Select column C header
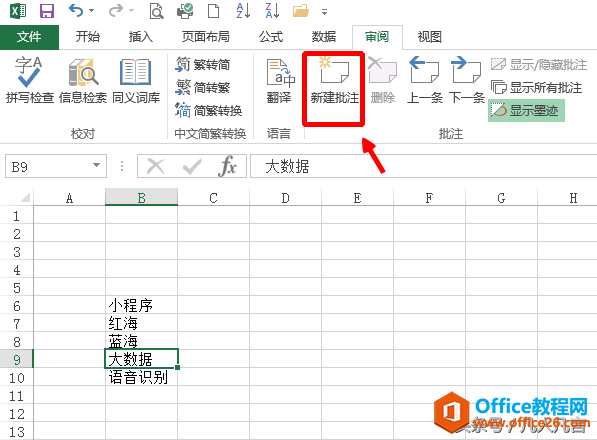597x440 pixels. pyautogui.click(x=214, y=198)
